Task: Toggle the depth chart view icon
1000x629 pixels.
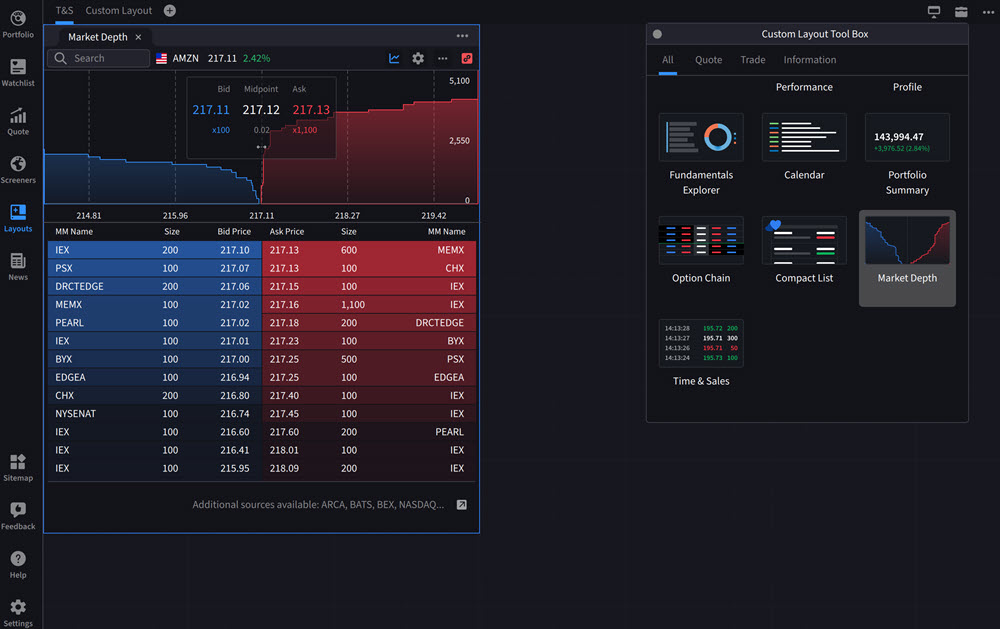Action: tap(394, 59)
